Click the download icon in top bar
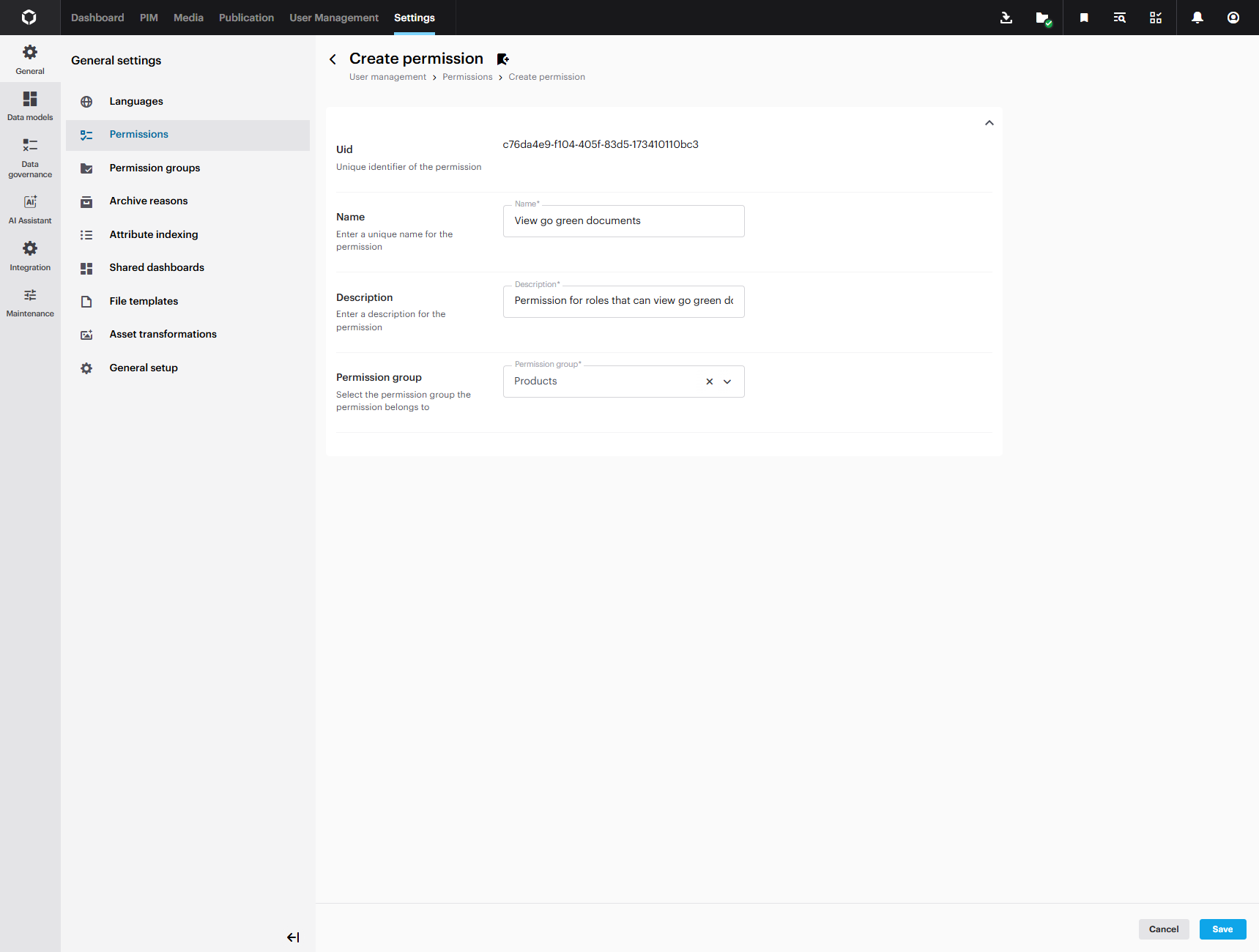Viewport: 1259px width, 952px height. click(1006, 18)
